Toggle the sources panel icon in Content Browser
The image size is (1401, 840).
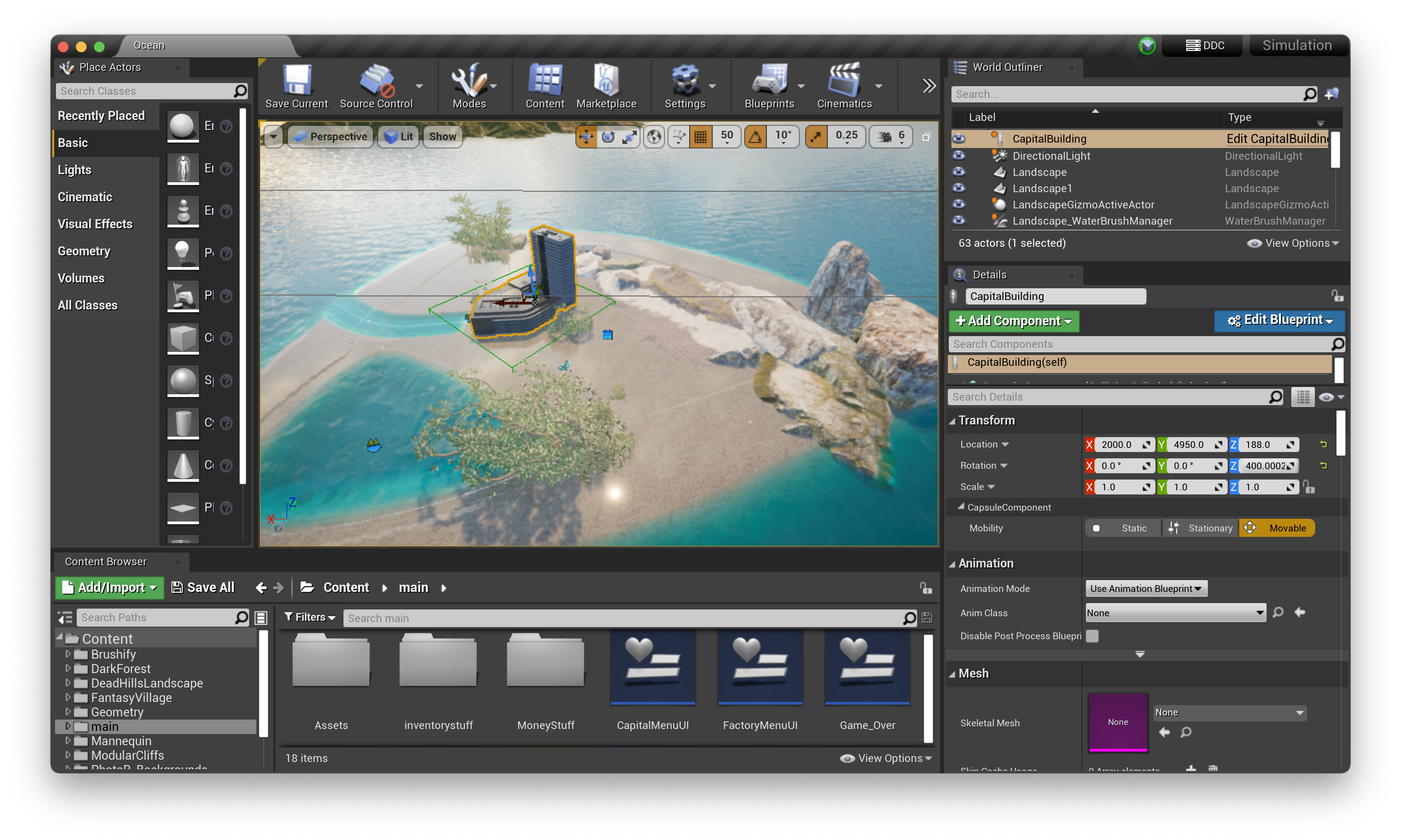click(x=66, y=618)
